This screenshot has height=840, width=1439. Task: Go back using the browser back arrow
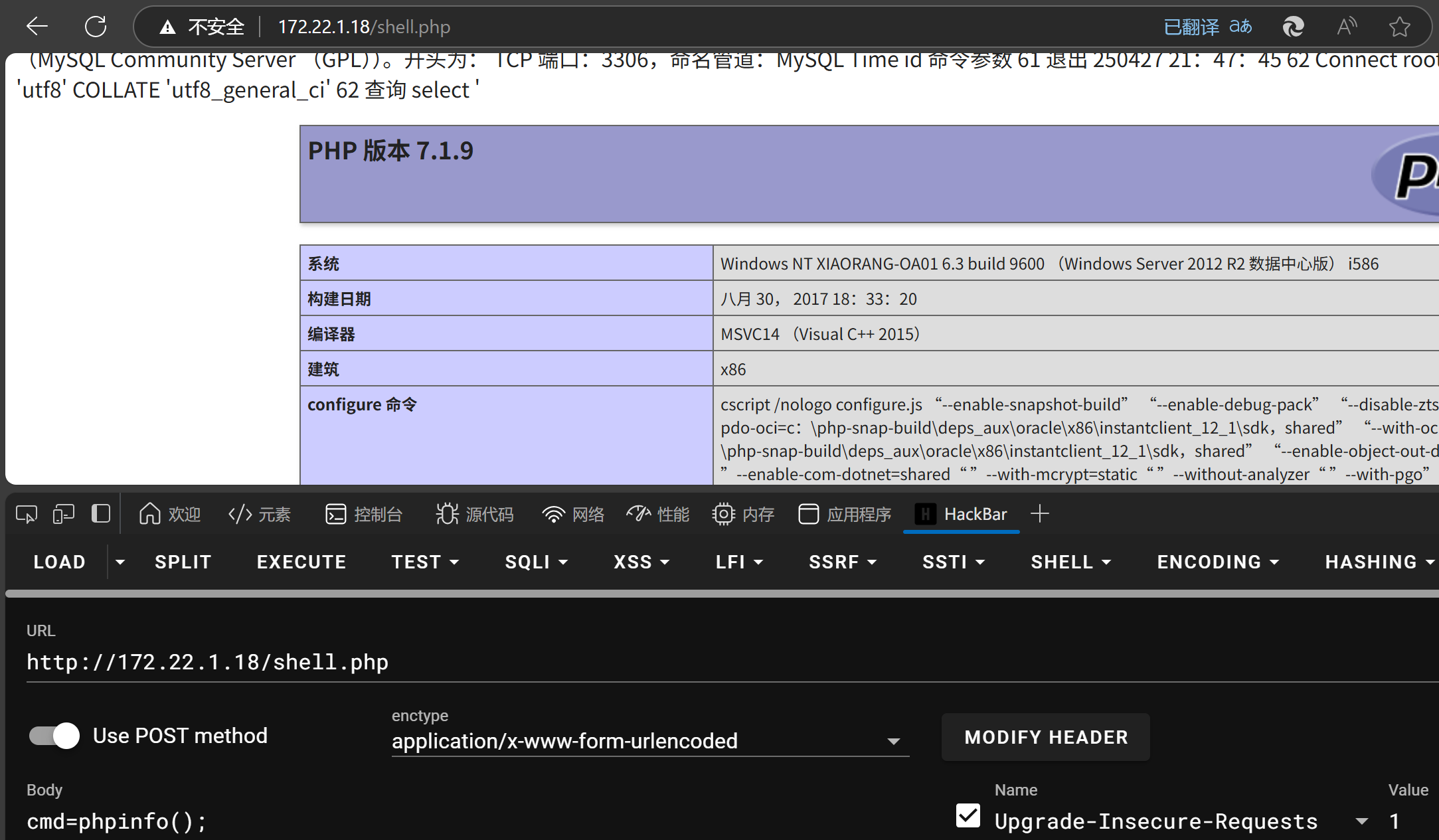pyautogui.click(x=37, y=27)
